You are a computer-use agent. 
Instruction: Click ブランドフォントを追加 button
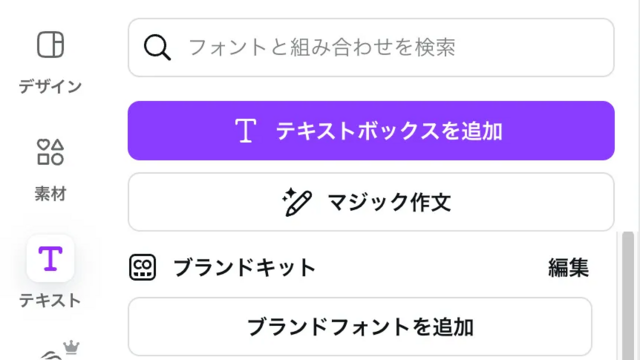coord(360,327)
